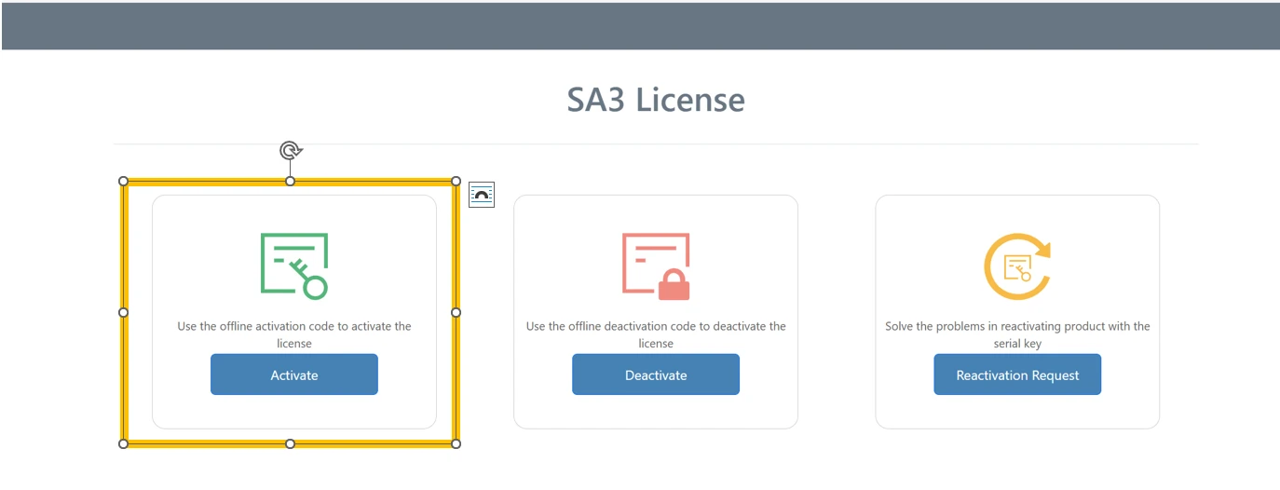The height and width of the screenshot is (490, 1280).
Task: Click the bottom-left corner resize handle
Action: 124,443
